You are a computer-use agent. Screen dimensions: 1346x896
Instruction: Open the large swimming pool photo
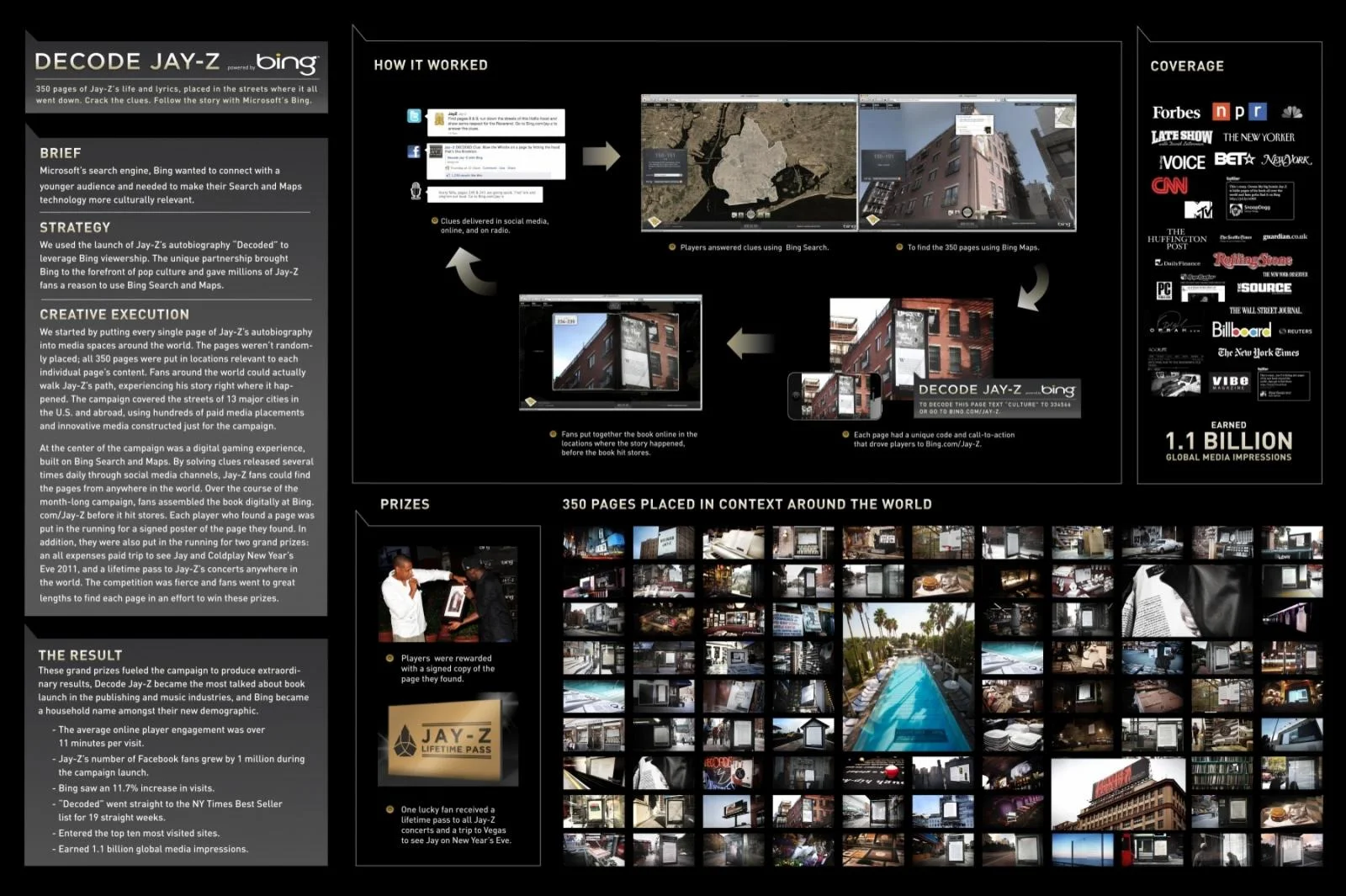(908, 676)
